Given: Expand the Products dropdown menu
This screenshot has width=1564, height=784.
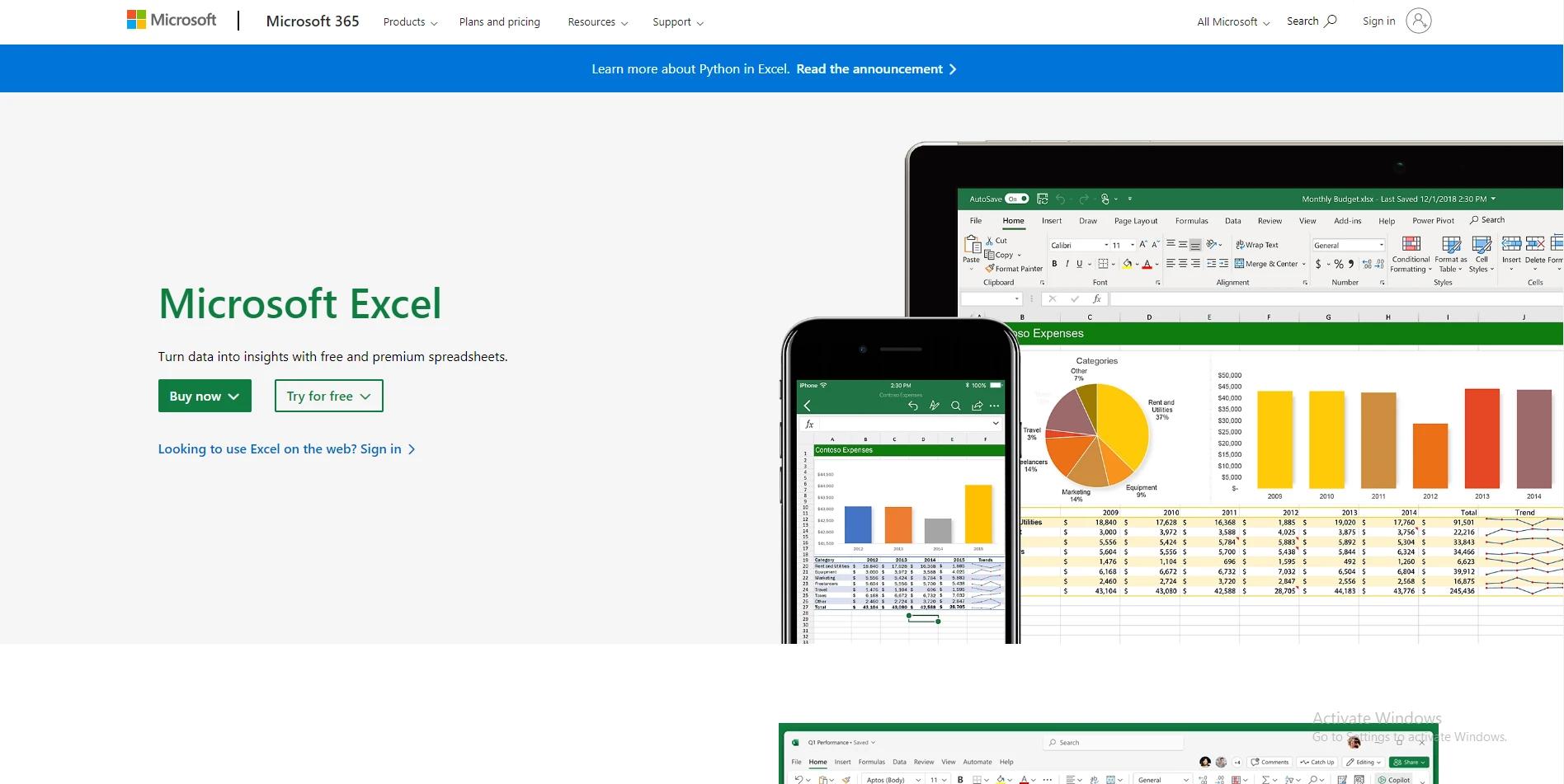Looking at the screenshot, I should (410, 22).
